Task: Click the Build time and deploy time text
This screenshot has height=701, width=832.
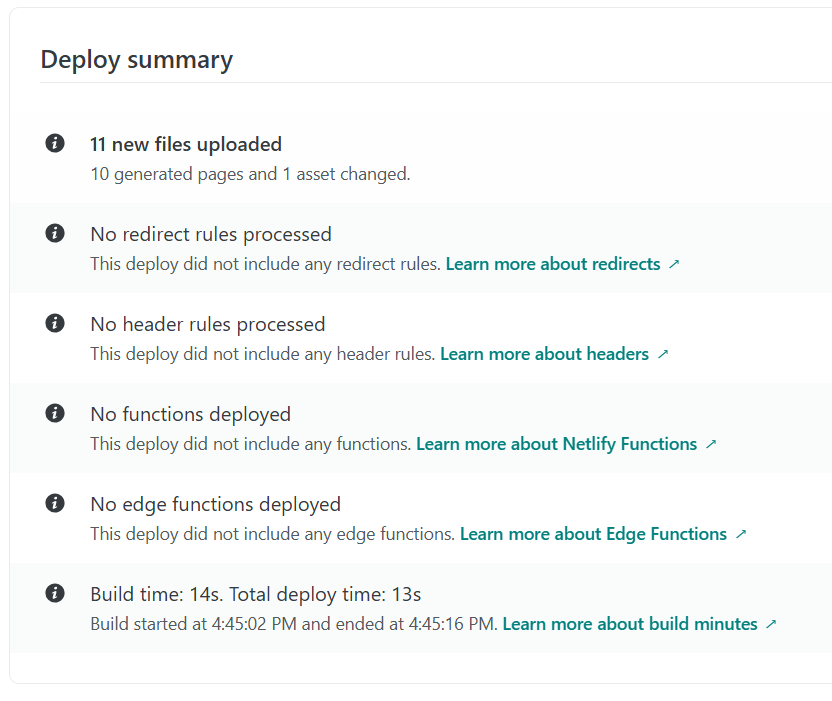Action: point(256,594)
